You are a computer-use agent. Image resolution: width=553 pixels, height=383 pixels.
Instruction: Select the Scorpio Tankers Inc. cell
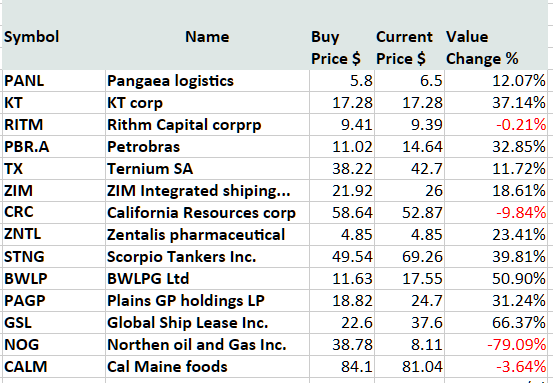coord(207,257)
